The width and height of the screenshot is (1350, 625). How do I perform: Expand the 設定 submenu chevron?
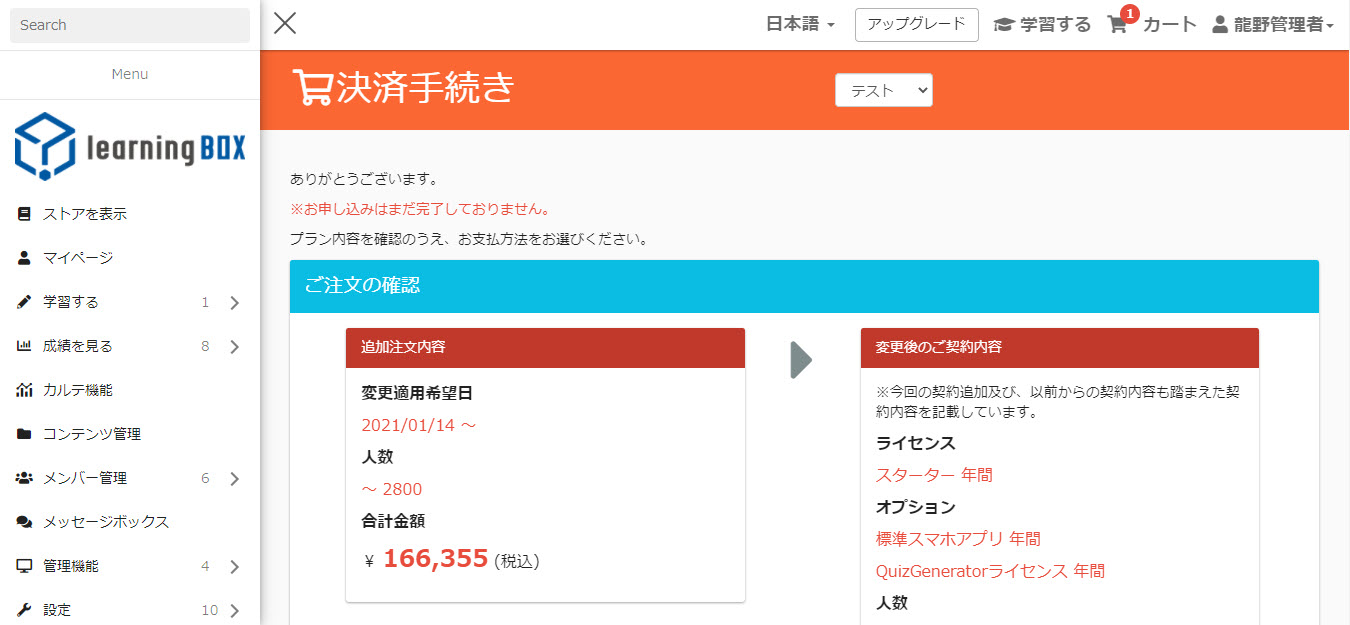pos(234,611)
